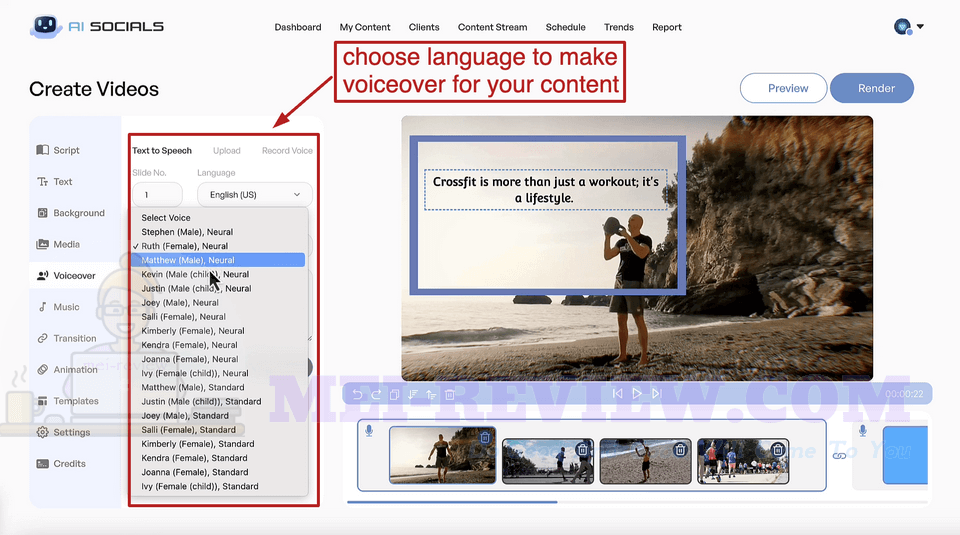This screenshot has height=535, width=960.
Task: Click the link chain icon beside timeline
Action: tap(839, 455)
